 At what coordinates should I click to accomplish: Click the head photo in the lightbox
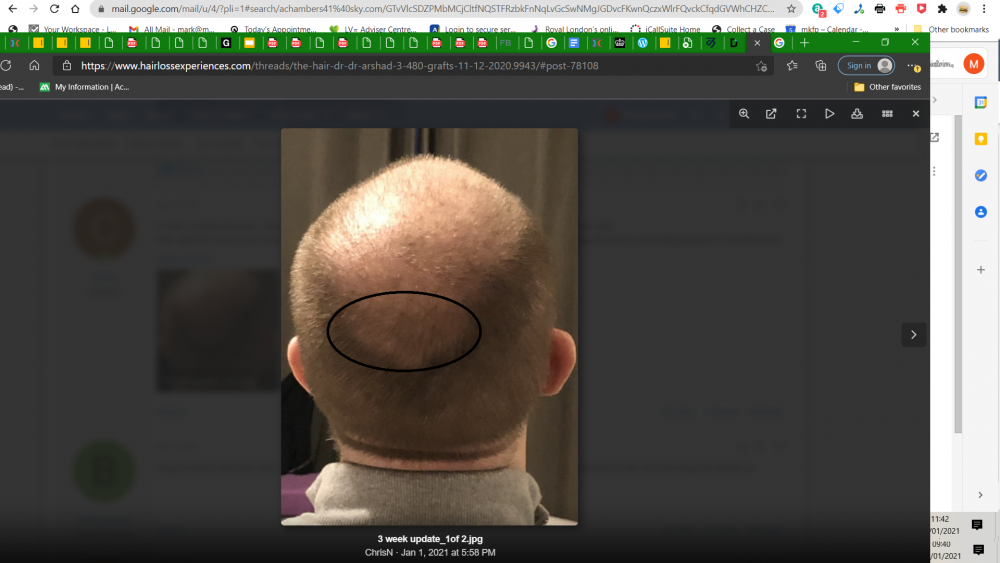point(429,326)
